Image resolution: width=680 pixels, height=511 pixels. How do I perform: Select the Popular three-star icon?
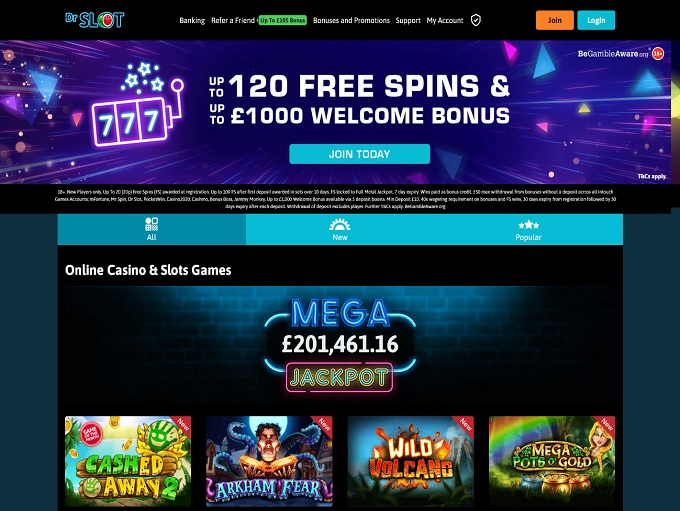(x=528, y=225)
